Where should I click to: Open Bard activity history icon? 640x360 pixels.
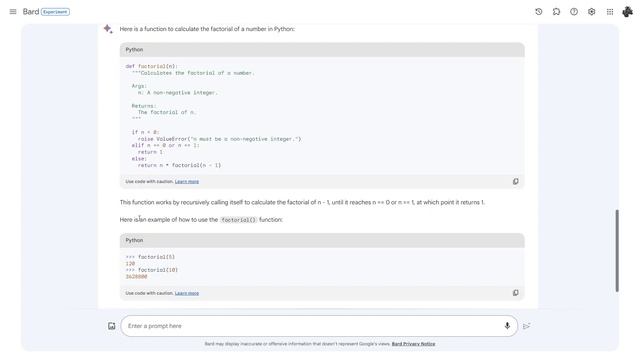538,12
